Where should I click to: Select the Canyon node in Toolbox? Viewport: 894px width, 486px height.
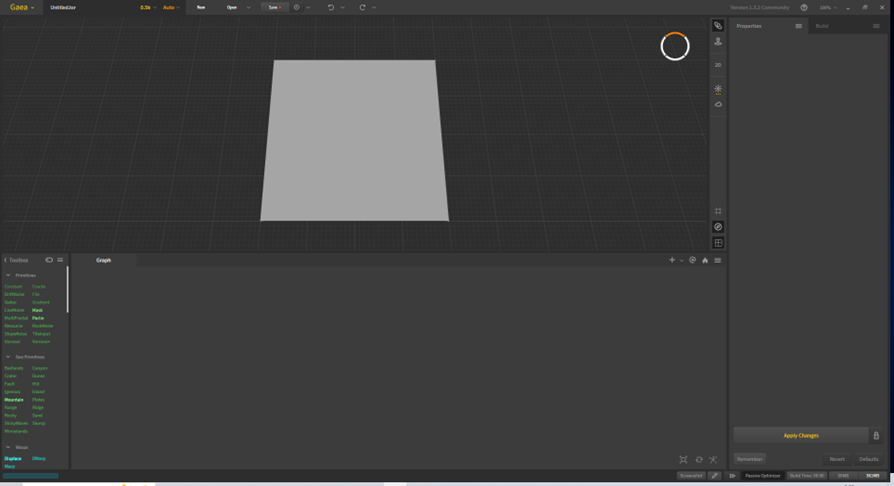click(x=40, y=368)
